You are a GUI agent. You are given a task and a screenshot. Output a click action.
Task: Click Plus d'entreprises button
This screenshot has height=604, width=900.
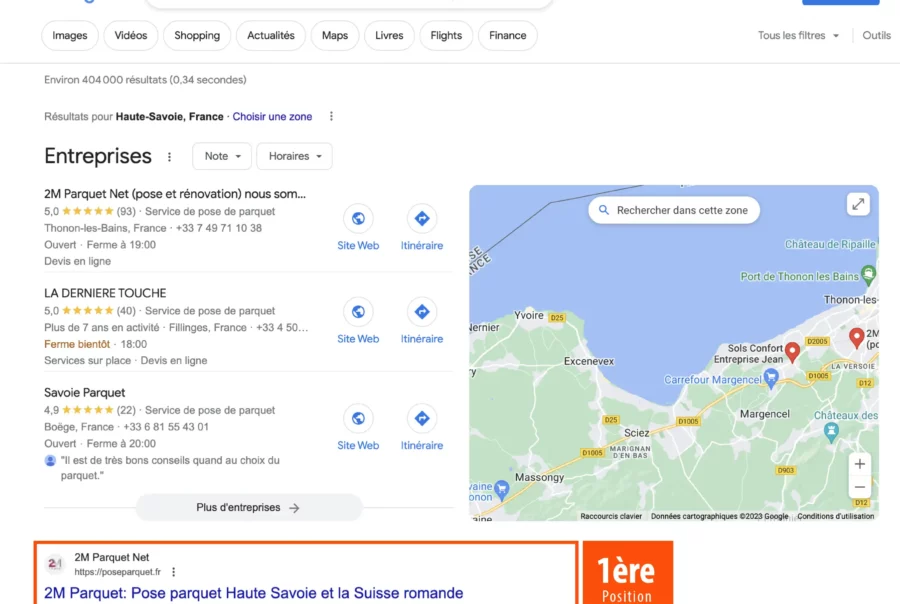[249, 508]
